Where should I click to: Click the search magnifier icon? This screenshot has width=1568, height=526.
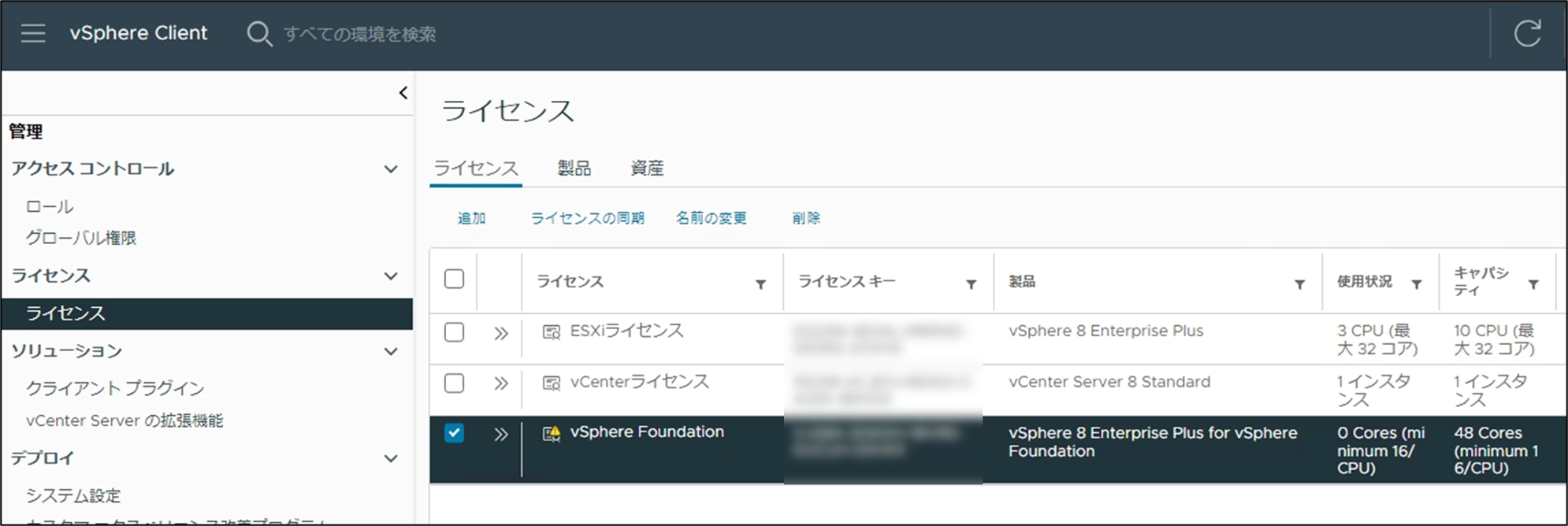[259, 34]
